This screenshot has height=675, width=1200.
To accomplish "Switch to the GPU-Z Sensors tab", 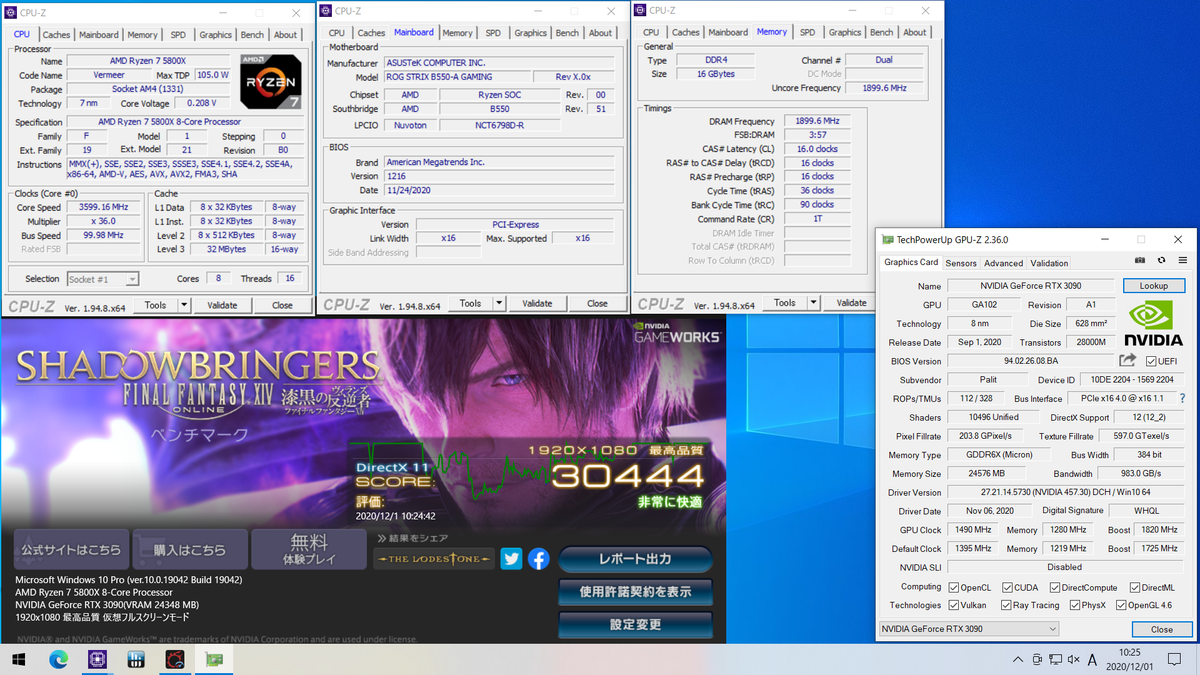I will coord(961,264).
